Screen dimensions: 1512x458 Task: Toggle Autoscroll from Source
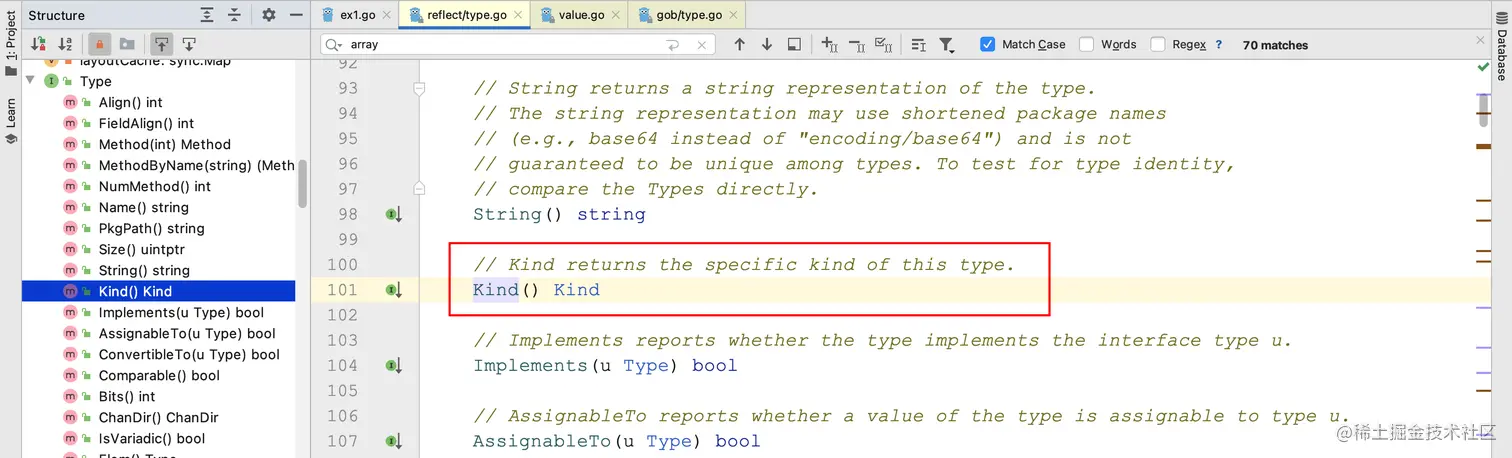coord(189,44)
